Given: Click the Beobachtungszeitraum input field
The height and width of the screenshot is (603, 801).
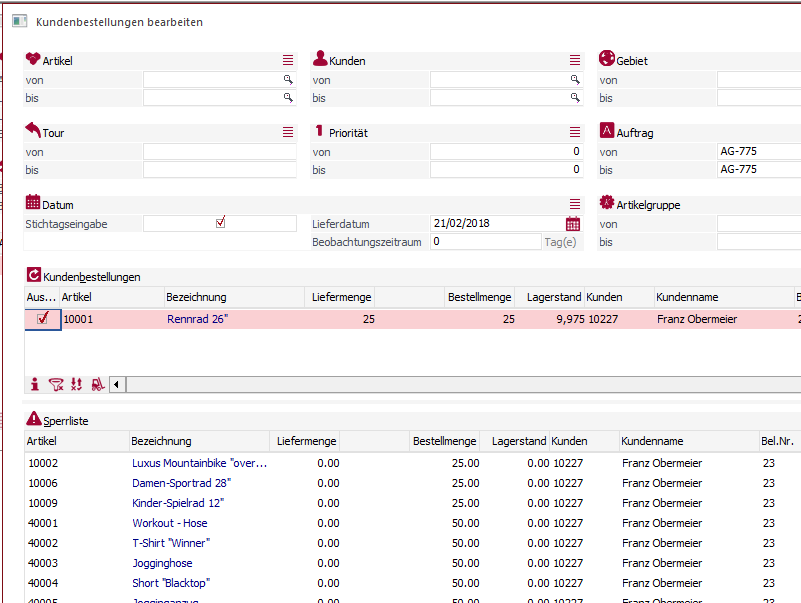Looking at the screenshot, I should pos(486,242).
